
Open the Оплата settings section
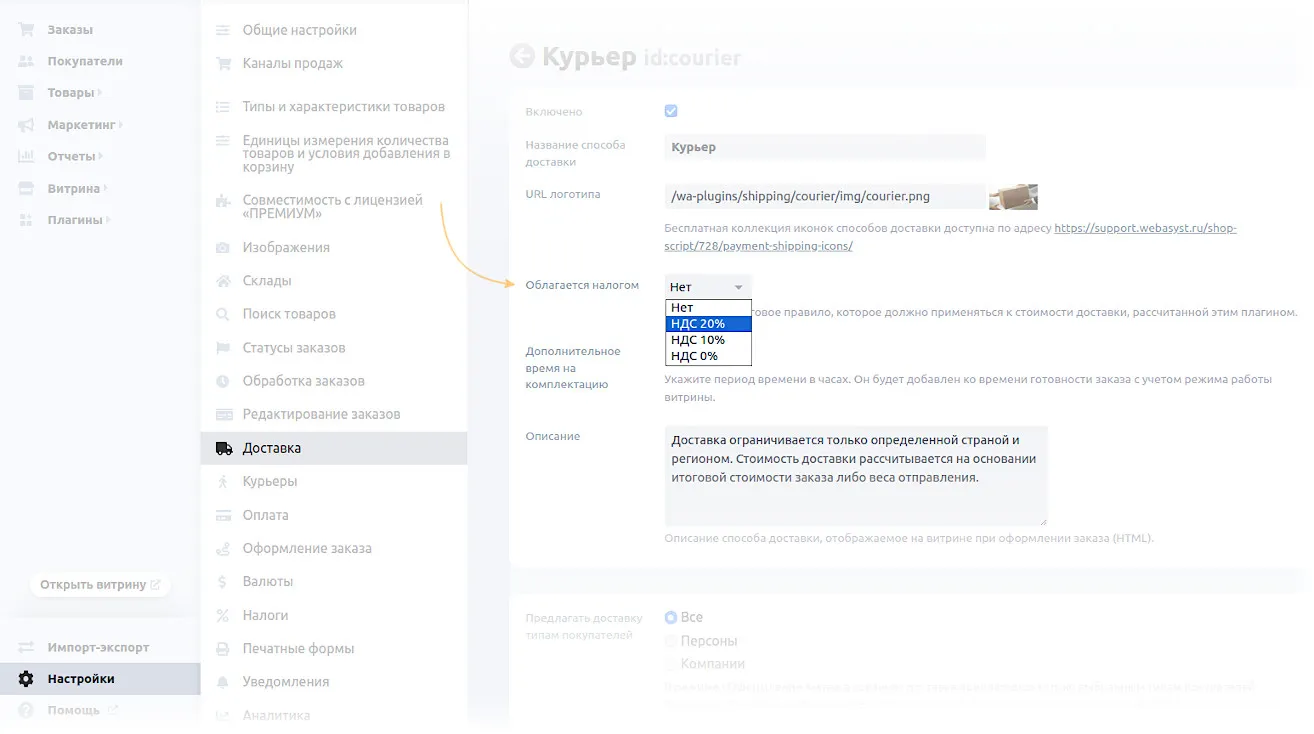click(x=265, y=515)
